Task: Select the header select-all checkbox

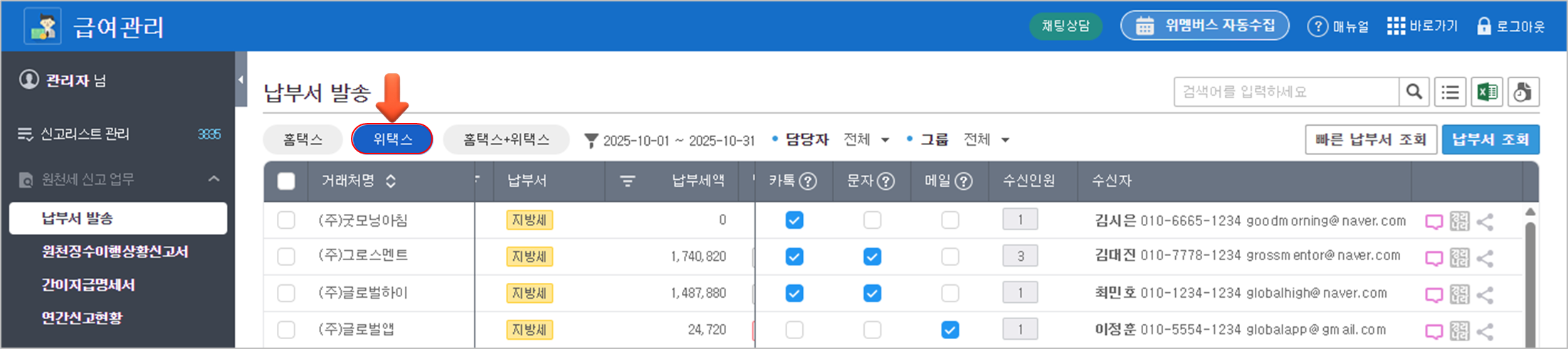Action: click(x=286, y=181)
